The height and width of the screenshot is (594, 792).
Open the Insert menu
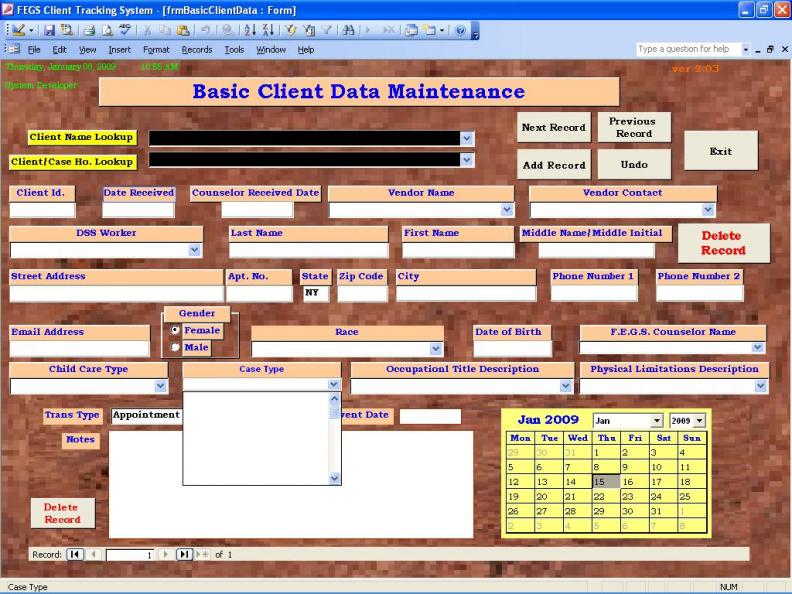(x=119, y=50)
